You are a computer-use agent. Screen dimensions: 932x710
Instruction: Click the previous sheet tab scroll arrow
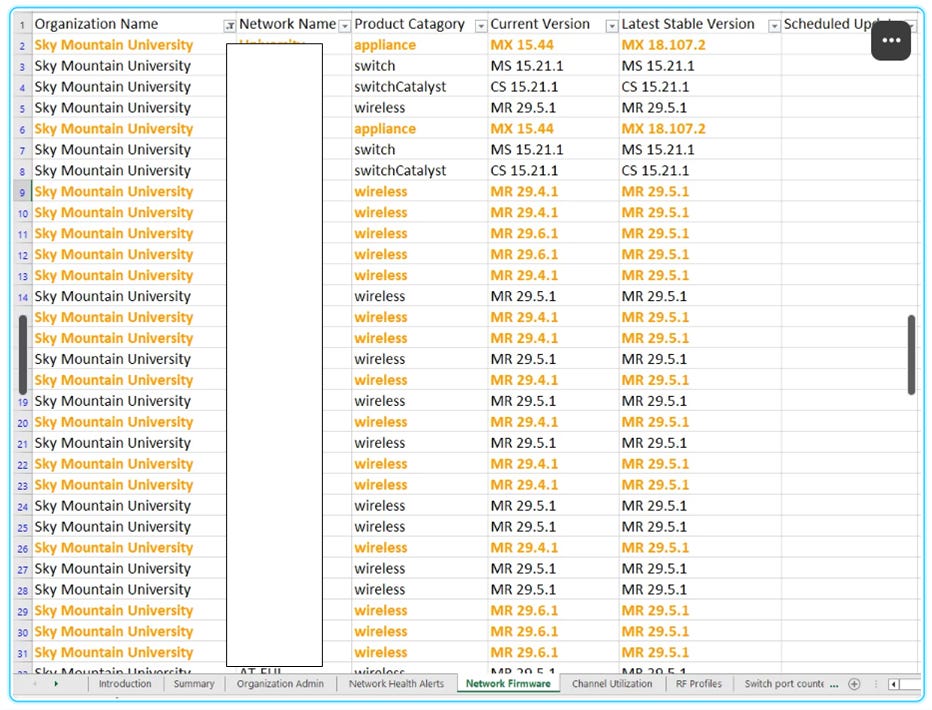tap(34, 684)
